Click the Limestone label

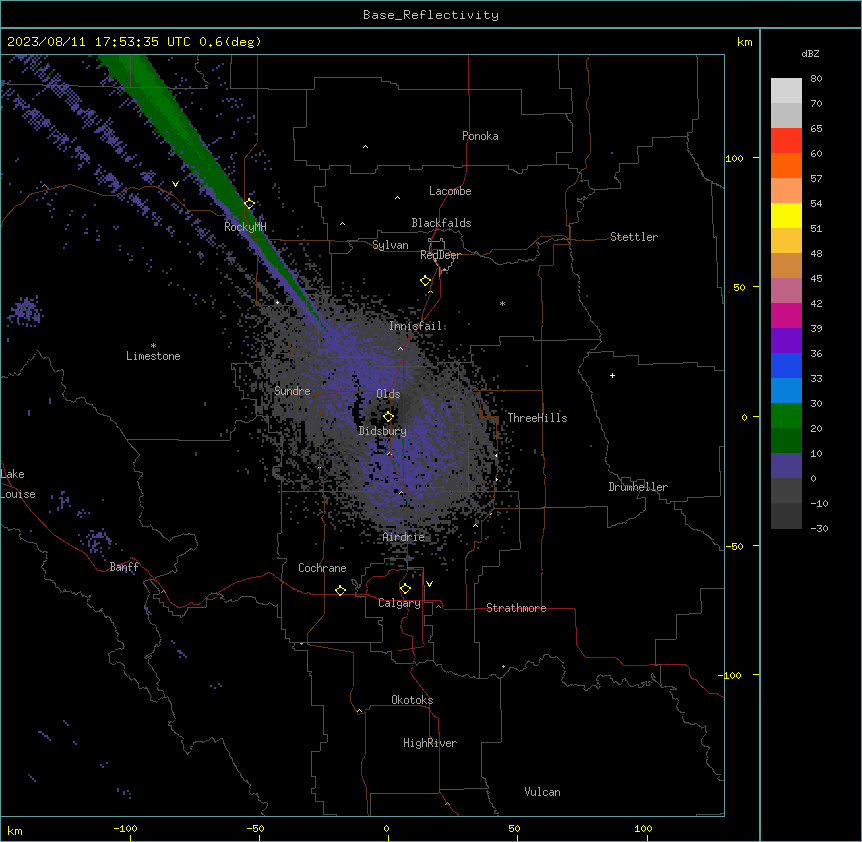(153, 356)
